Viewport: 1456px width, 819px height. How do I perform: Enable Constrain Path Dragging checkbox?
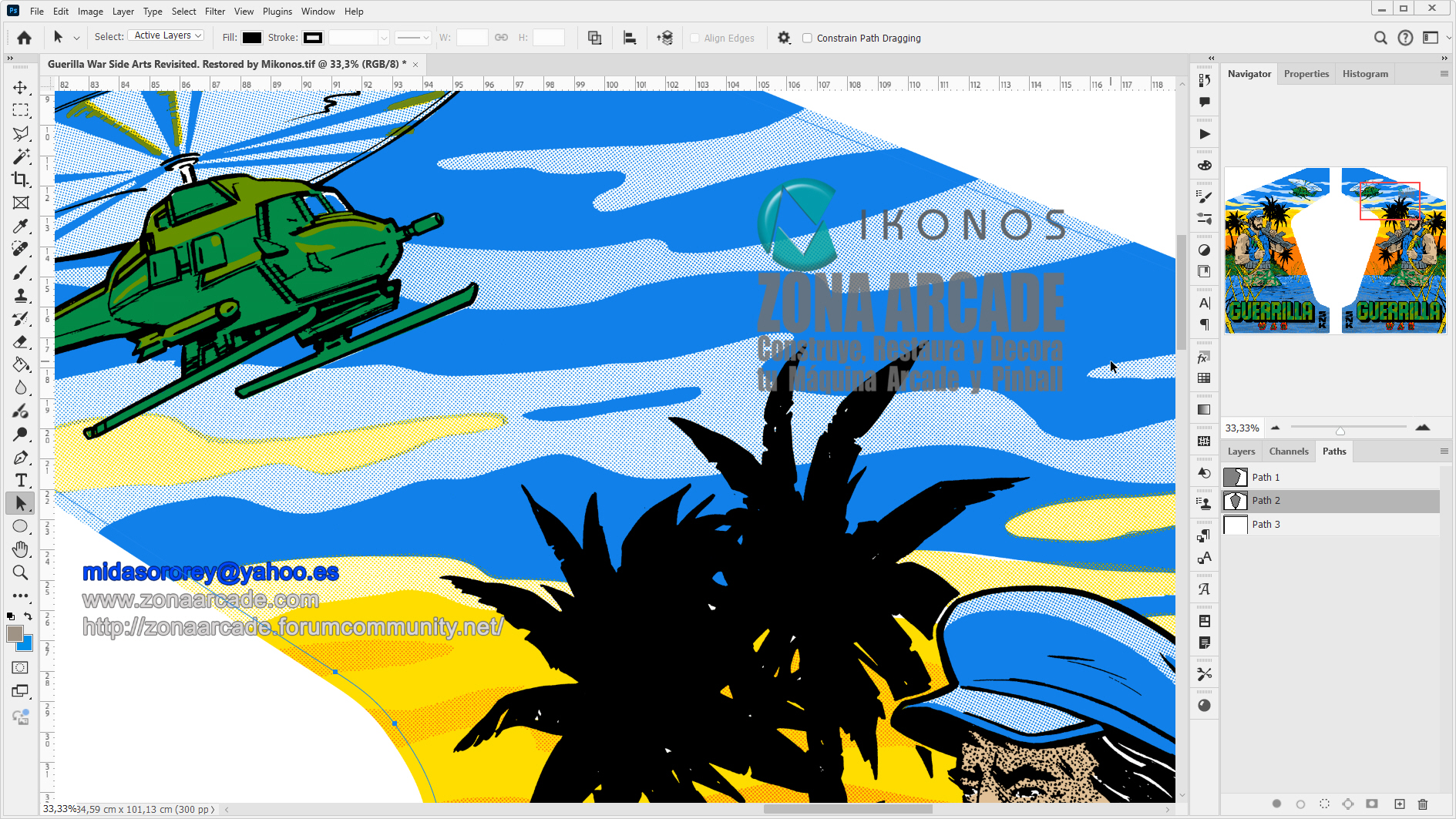click(x=807, y=38)
